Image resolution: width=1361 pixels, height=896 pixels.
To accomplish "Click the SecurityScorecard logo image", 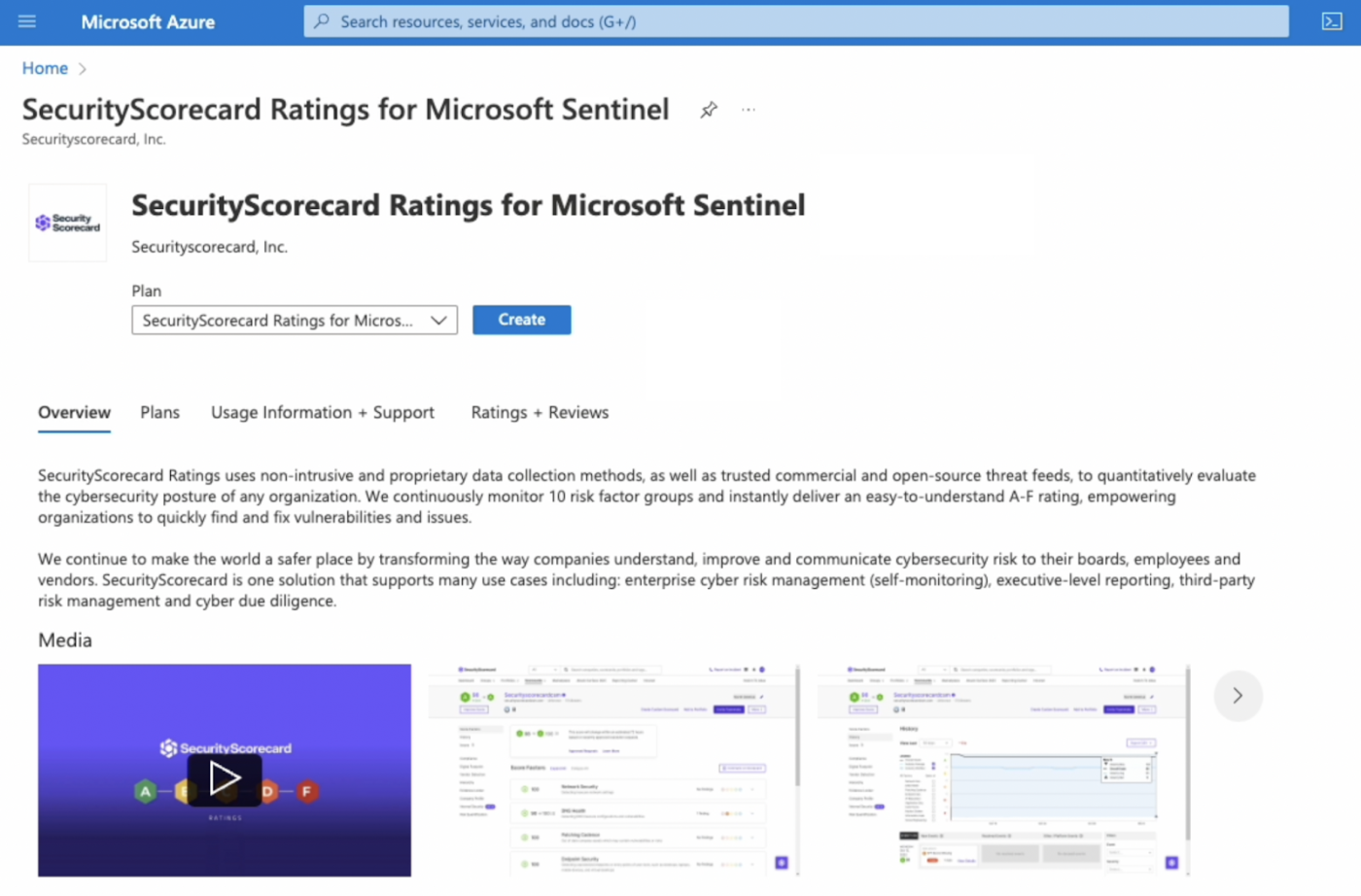I will click(x=67, y=223).
